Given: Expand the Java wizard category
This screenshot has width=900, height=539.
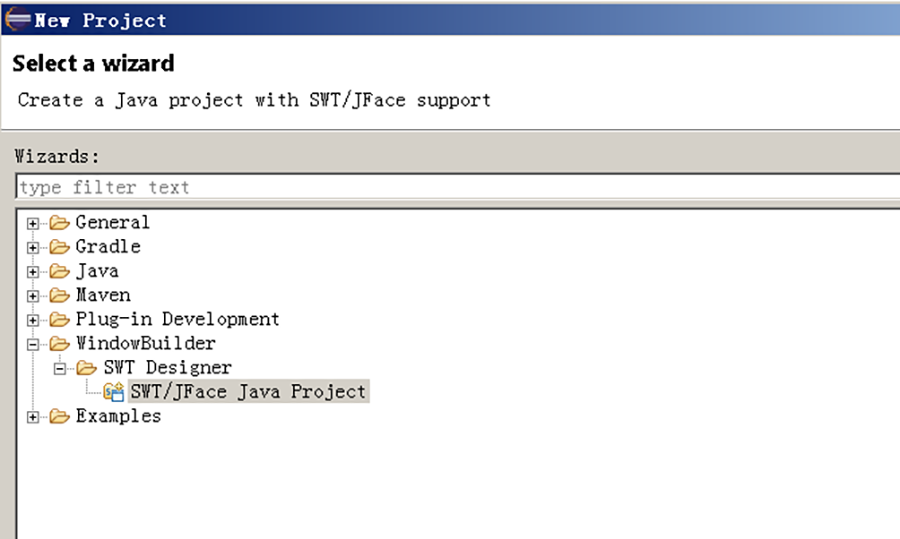Looking at the screenshot, I should click(x=33, y=272).
